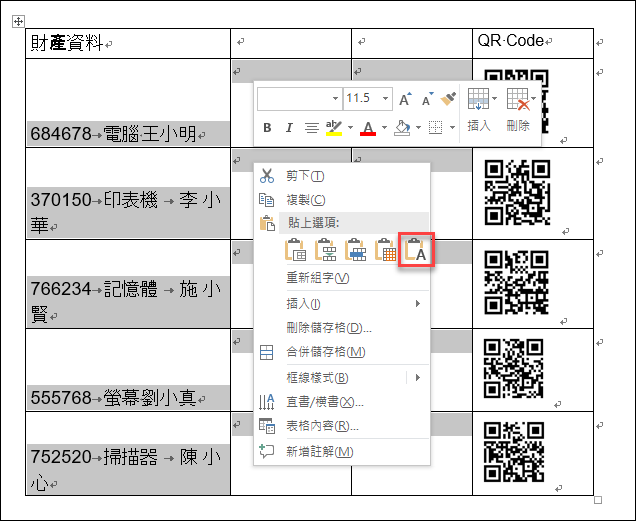Click the 370150 印表機 李小華 cell
Screen dimensions: 636x521
coord(128,194)
